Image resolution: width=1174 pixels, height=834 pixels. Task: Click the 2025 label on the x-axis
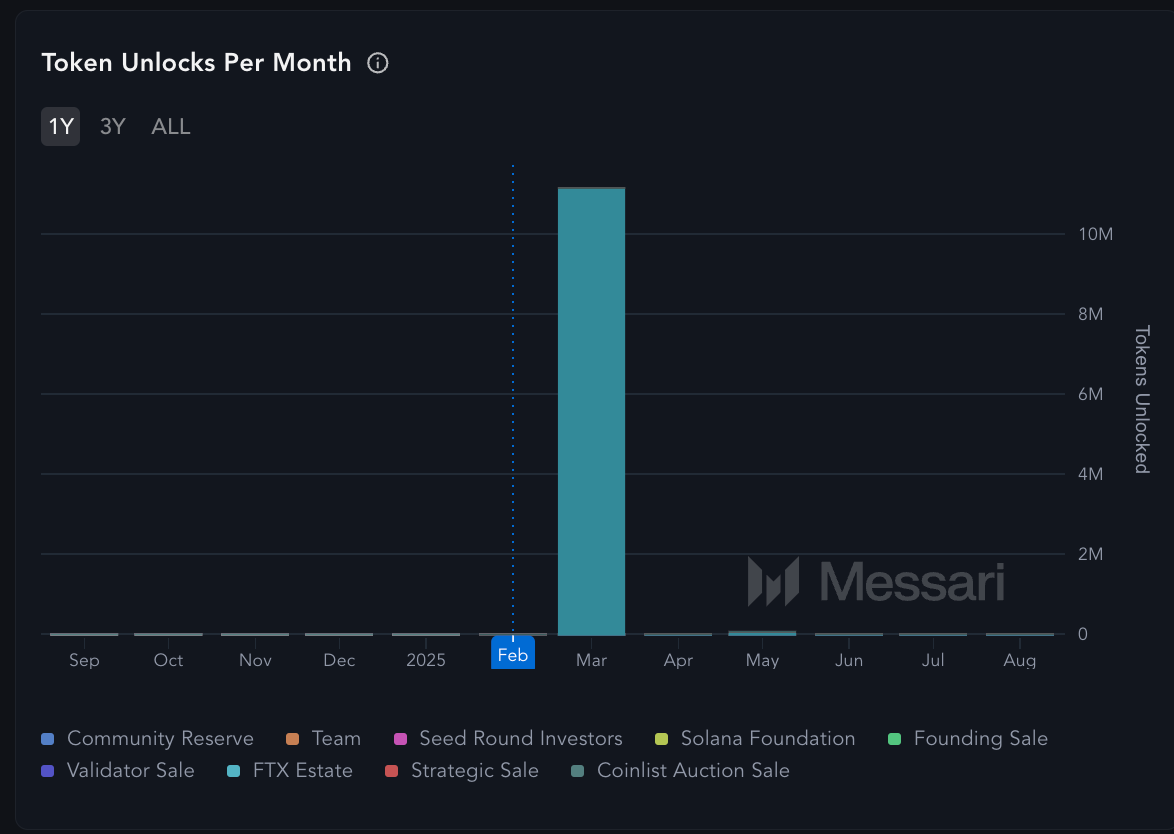pos(425,661)
